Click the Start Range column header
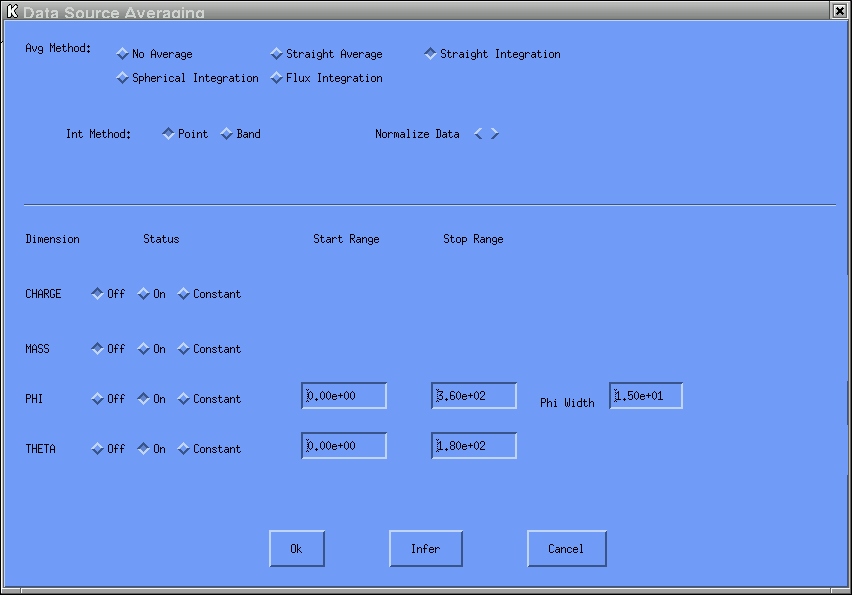 tap(346, 239)
